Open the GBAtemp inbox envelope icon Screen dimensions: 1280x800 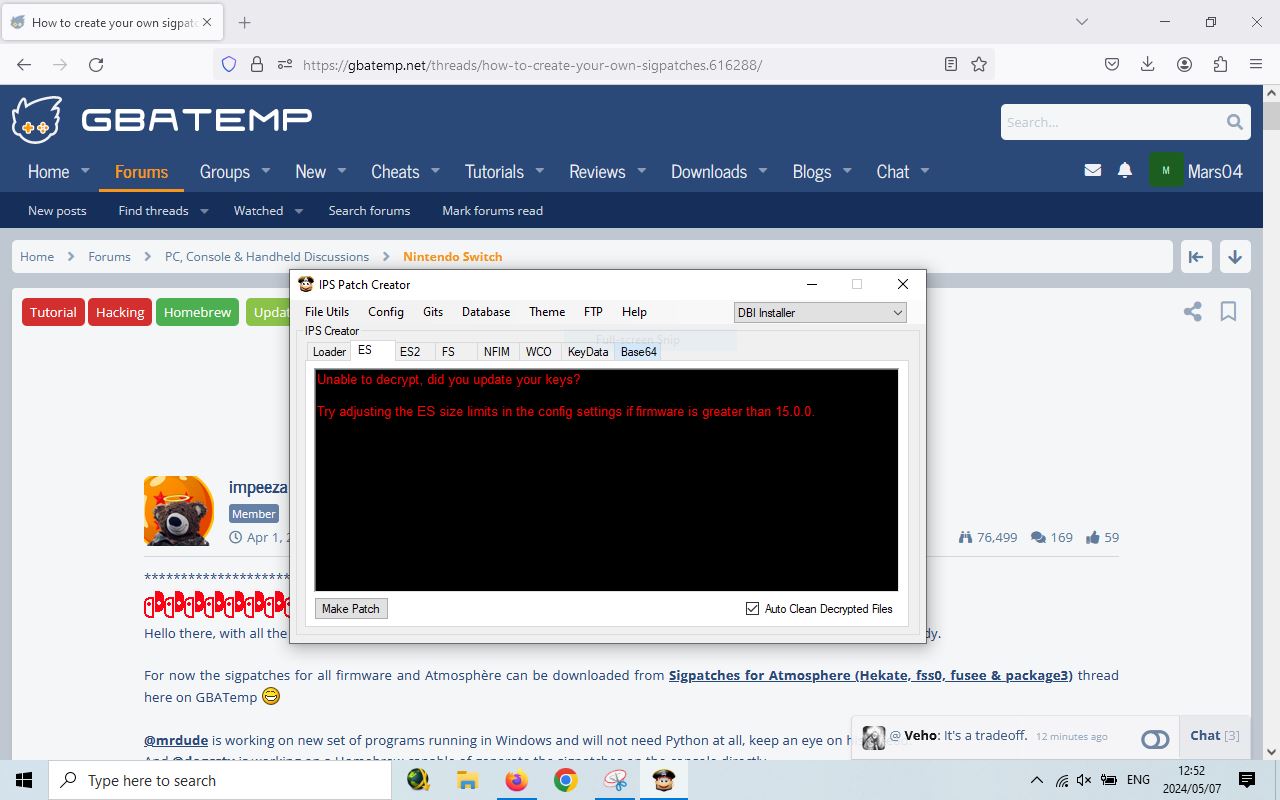1093,171
